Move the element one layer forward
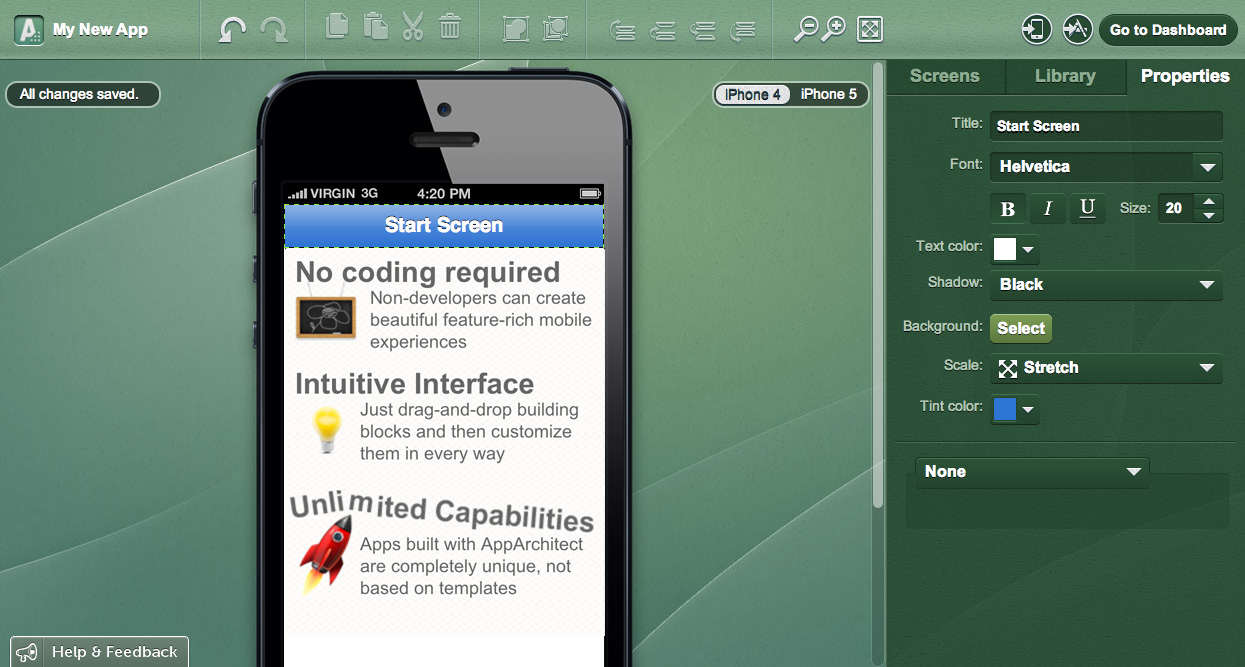The width and height of the screenshot is (1245, 667). tap(662, 30)
